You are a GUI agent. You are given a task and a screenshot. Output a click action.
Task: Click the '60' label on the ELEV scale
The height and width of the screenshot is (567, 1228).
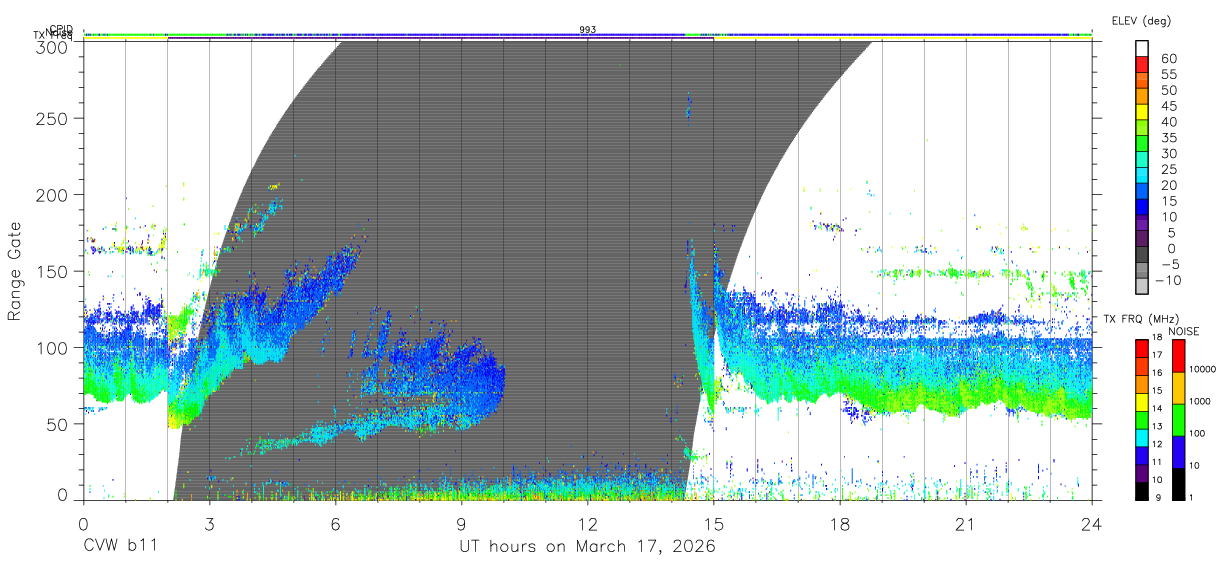tap(1168, 58)
